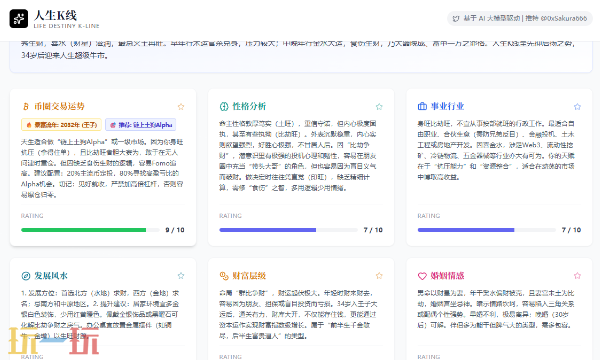Click the 人生K线 app logo icon

[x=19, y=19]
